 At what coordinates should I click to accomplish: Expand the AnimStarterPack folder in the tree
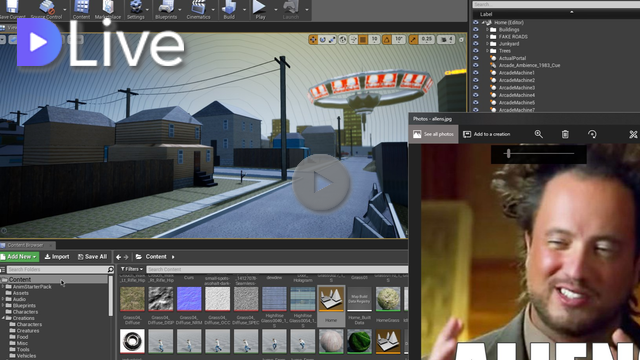tap(3, 287)
